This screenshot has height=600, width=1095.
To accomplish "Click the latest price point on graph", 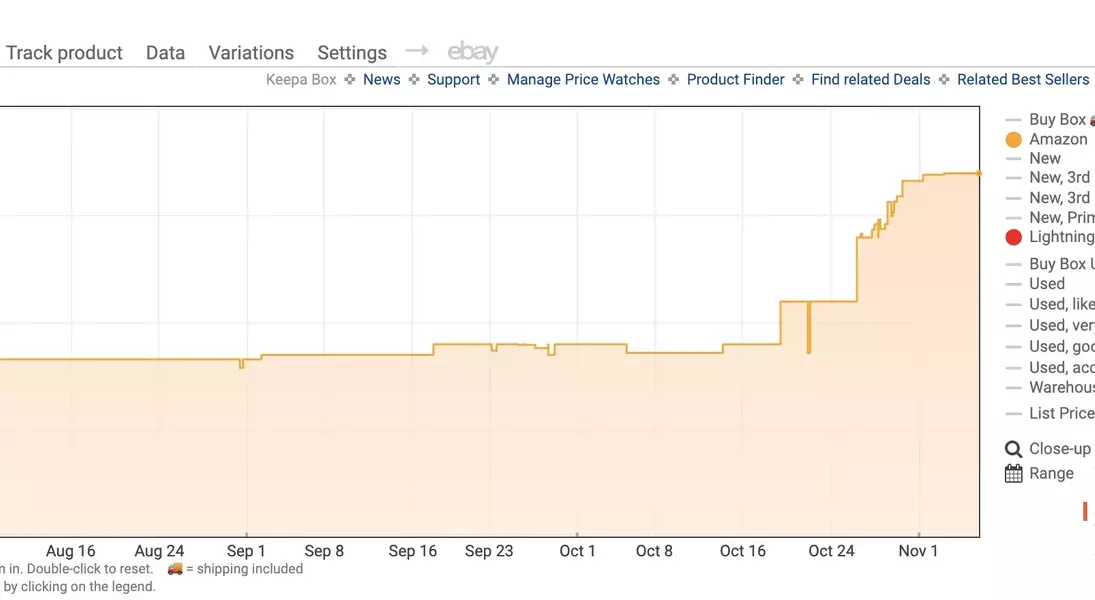I will [978, 174].
